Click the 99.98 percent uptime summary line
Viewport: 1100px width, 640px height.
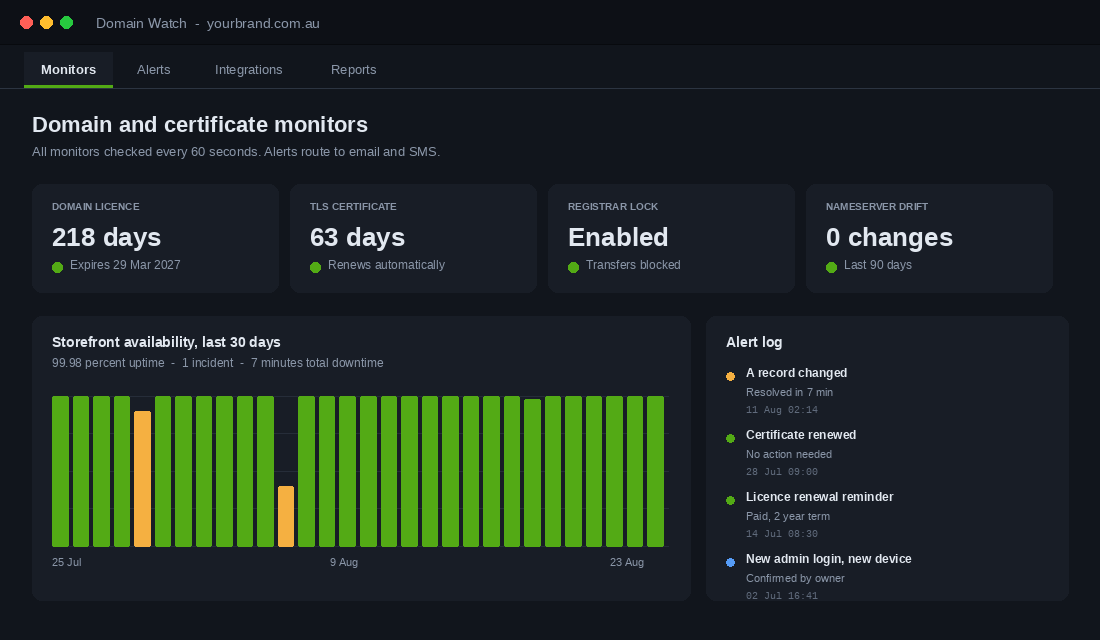click(x=217, y=363)
